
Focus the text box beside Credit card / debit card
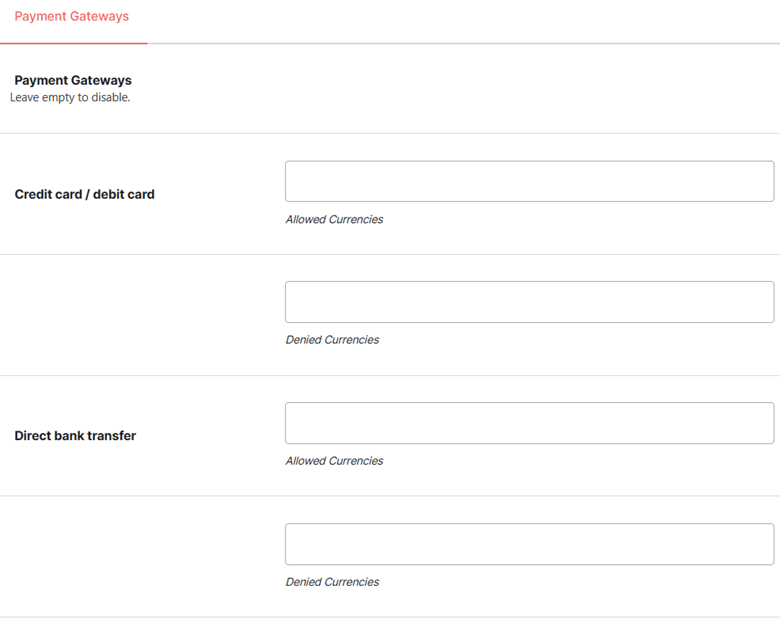click(x=529, y=181)
